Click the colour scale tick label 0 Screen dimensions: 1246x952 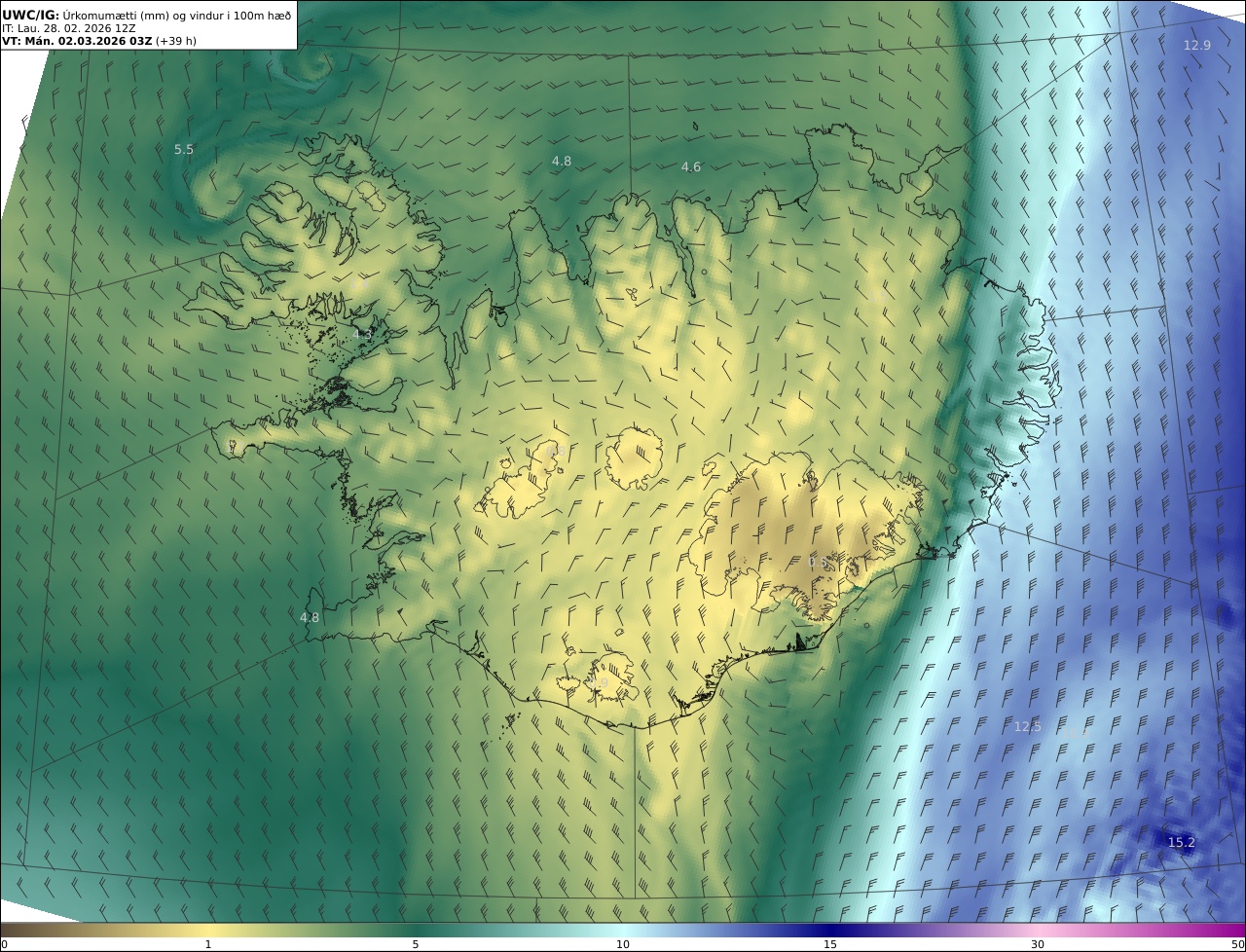tap(5, 944)
